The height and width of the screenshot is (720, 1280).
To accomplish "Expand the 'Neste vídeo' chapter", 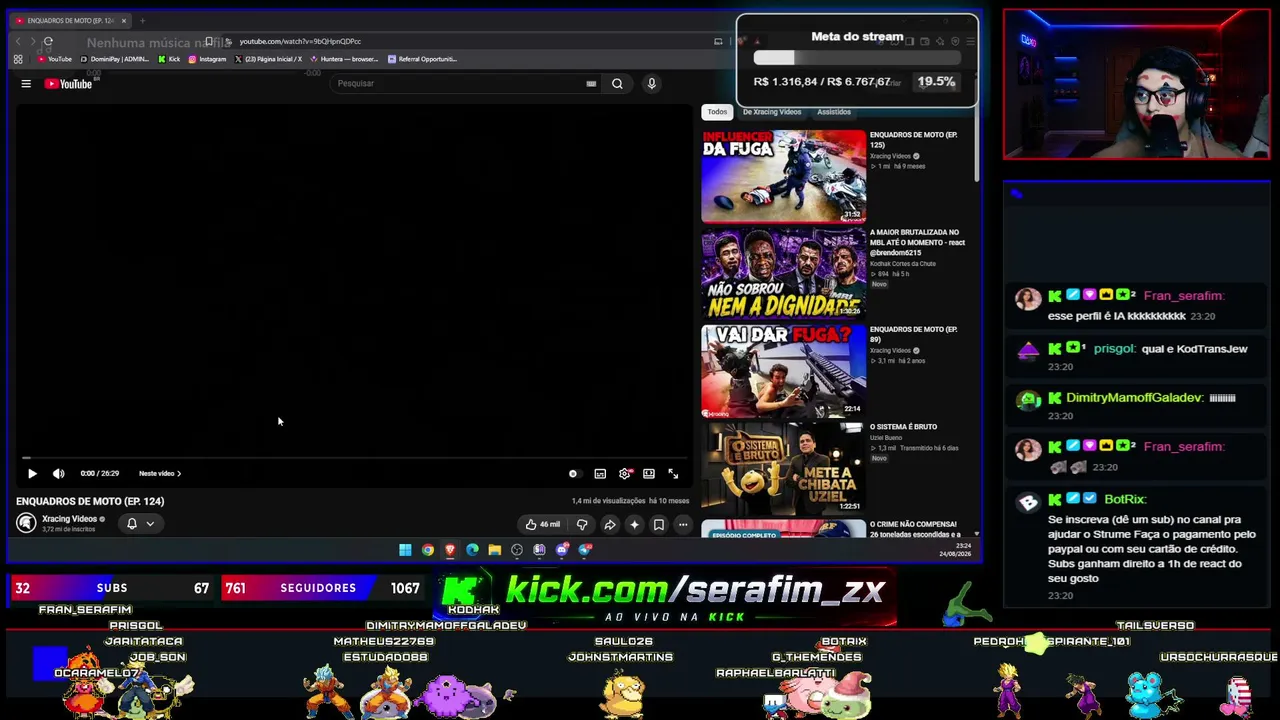I will 160,474.
